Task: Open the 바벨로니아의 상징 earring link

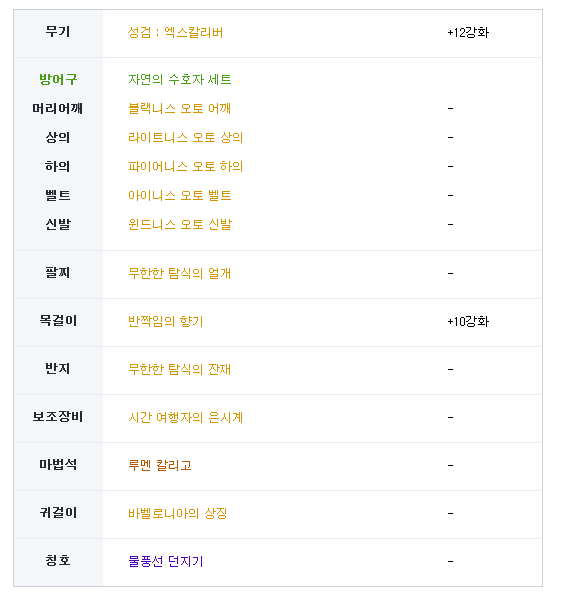Action: click(178, 513)
